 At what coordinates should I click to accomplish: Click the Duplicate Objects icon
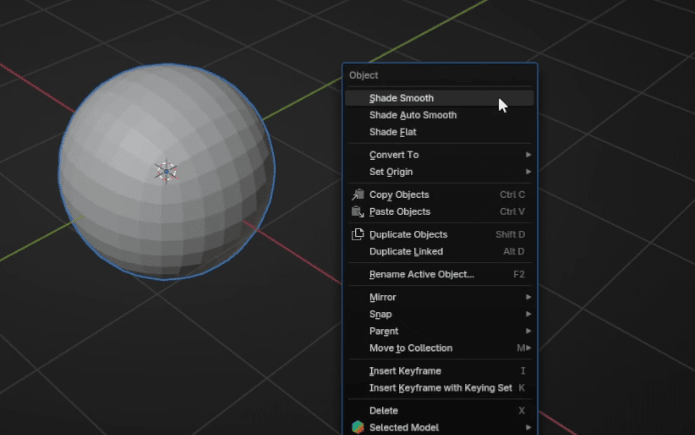[357, 235]
